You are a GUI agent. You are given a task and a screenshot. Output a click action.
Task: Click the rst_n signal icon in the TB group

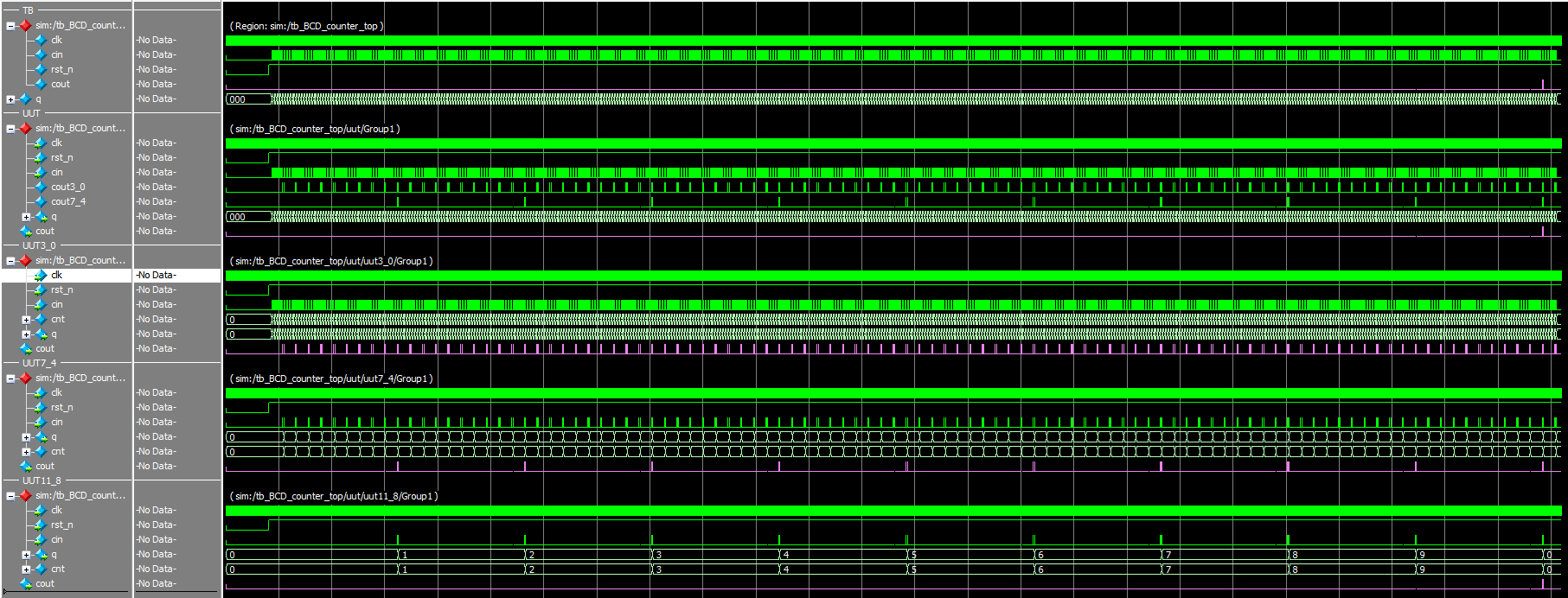[41, 70]
